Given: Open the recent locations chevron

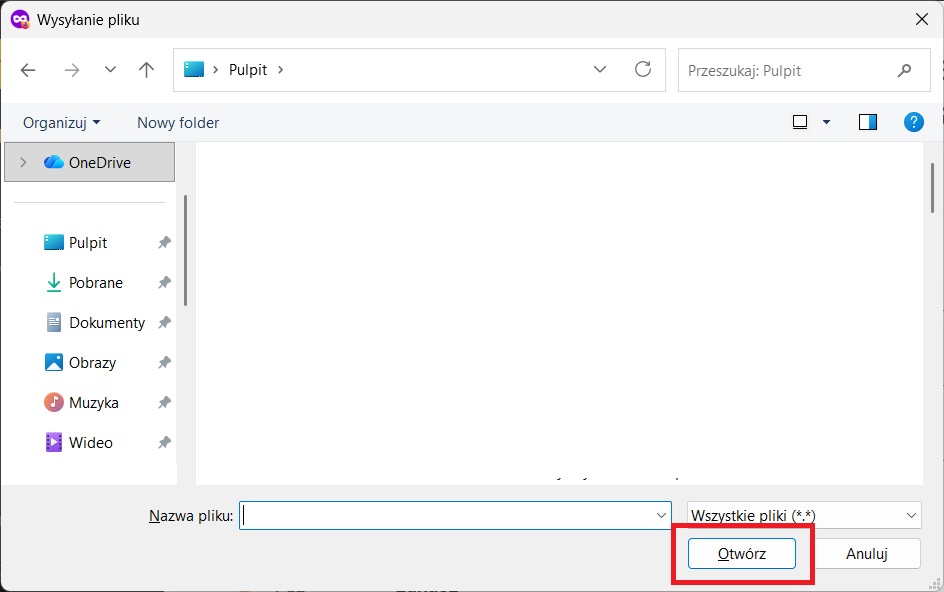Looking at the screenshot, I should coord(110,70).
